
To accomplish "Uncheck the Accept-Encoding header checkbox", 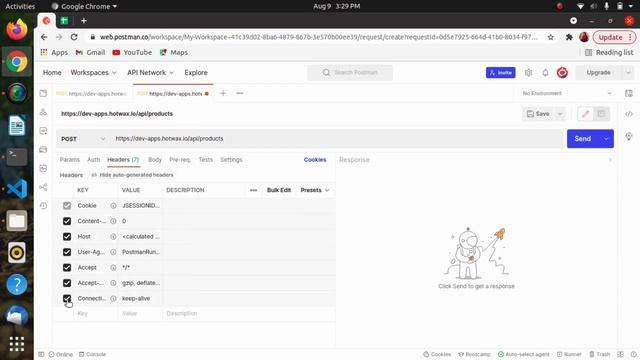I will point(67,283).
